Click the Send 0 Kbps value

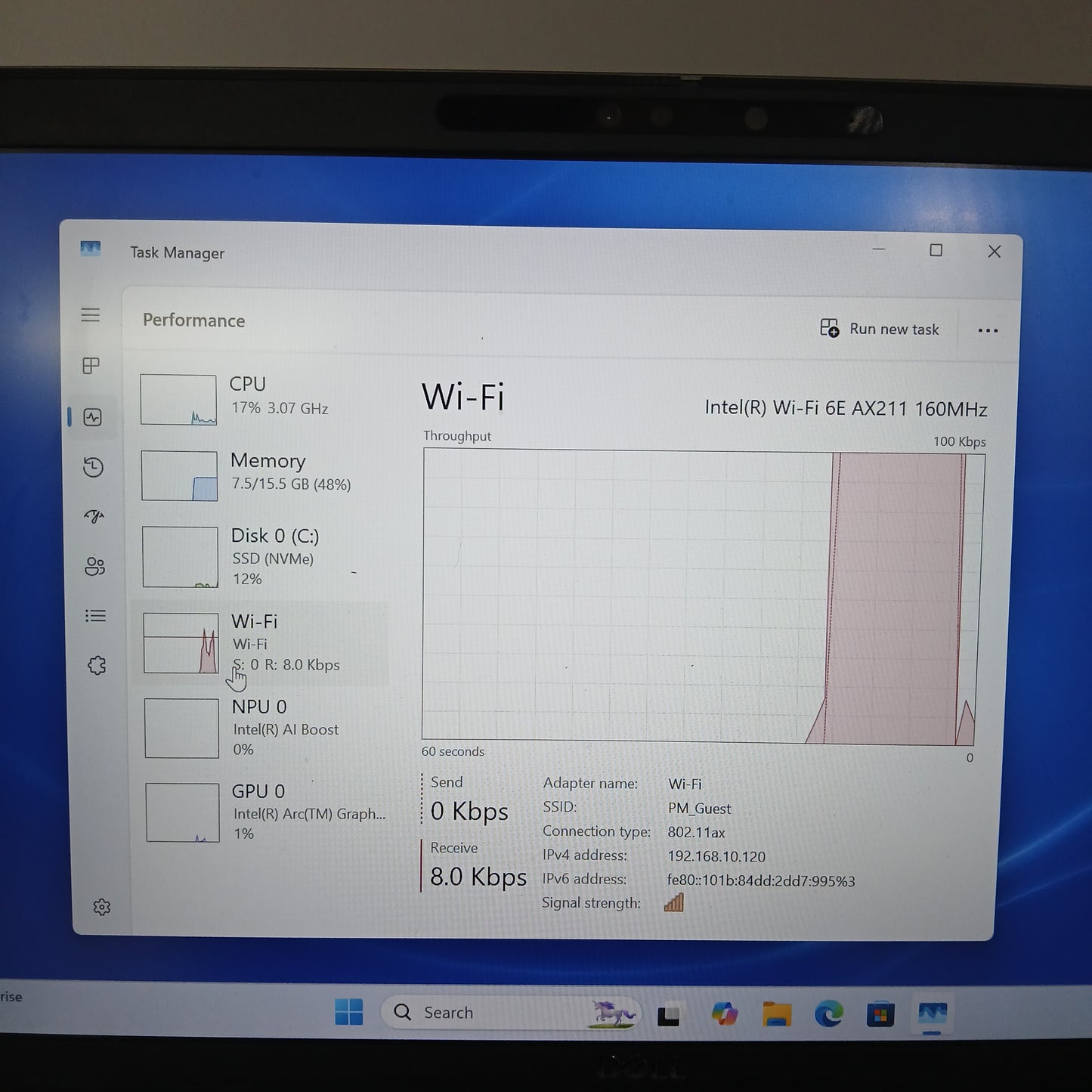pos(469,811)
